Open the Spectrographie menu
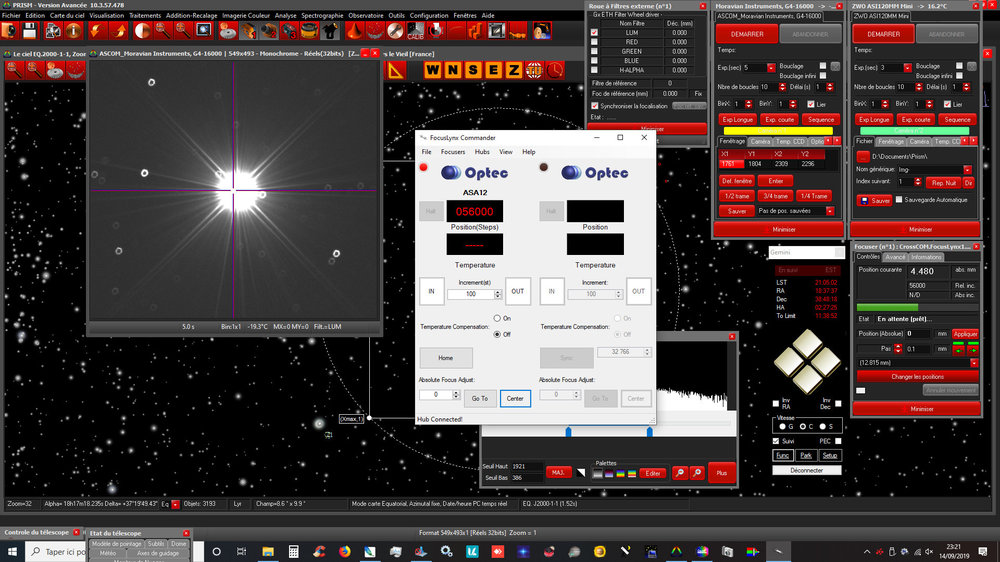The width and height of the screenshot is (1000, 562). (322, 16)
